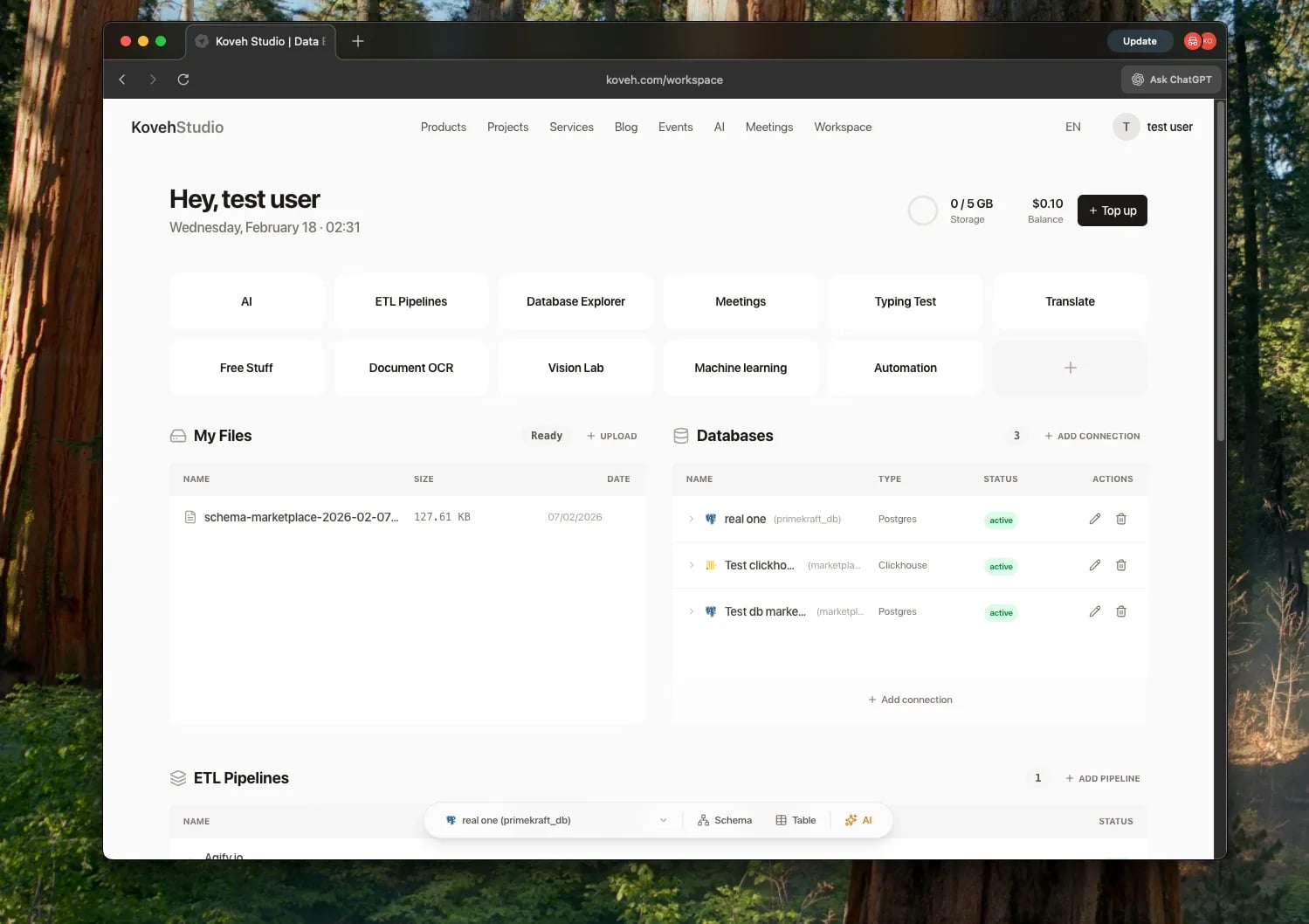
Task: Expand the real one database row
Action: pyautogui.click(x=691, y=518)
